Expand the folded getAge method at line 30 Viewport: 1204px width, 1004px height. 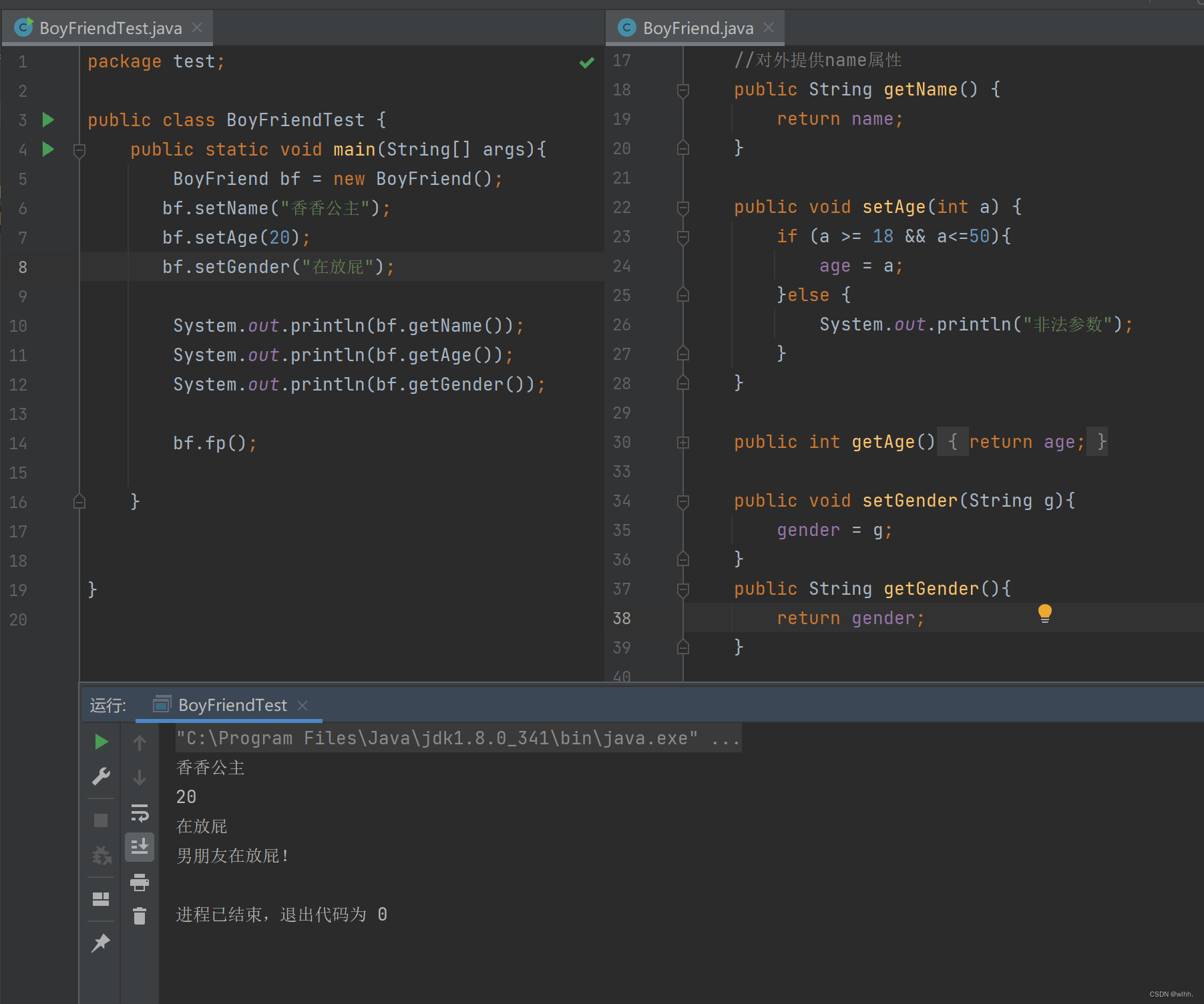[x=683, y=442]
